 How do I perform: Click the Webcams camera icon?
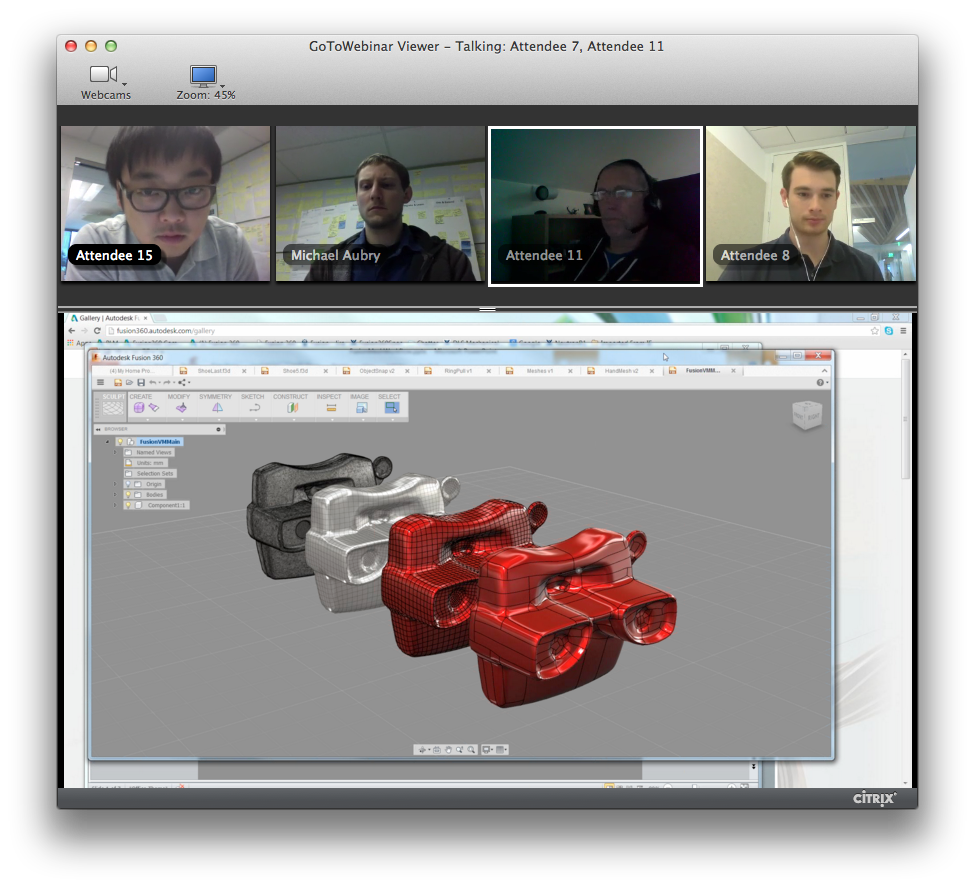click(x=103, y=75)
